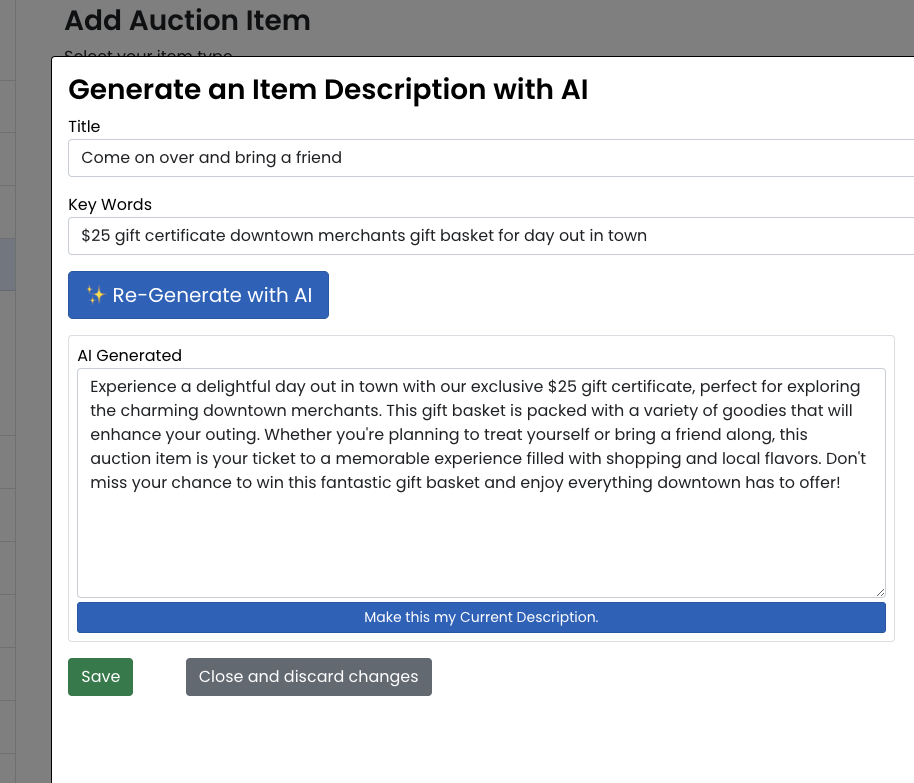The height and width of the screenshot is (783, 914).
Task: Click into the Title input field
Action: (x=490, y=158)
